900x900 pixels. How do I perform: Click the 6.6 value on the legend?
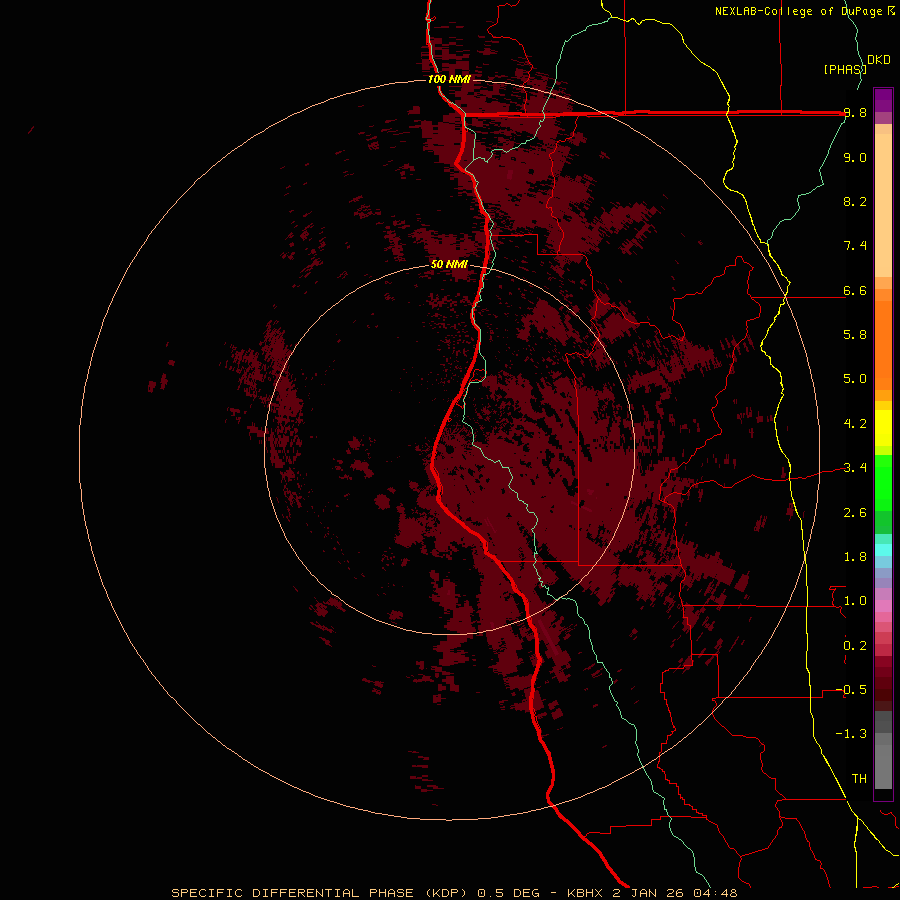(x=855, y=290)
